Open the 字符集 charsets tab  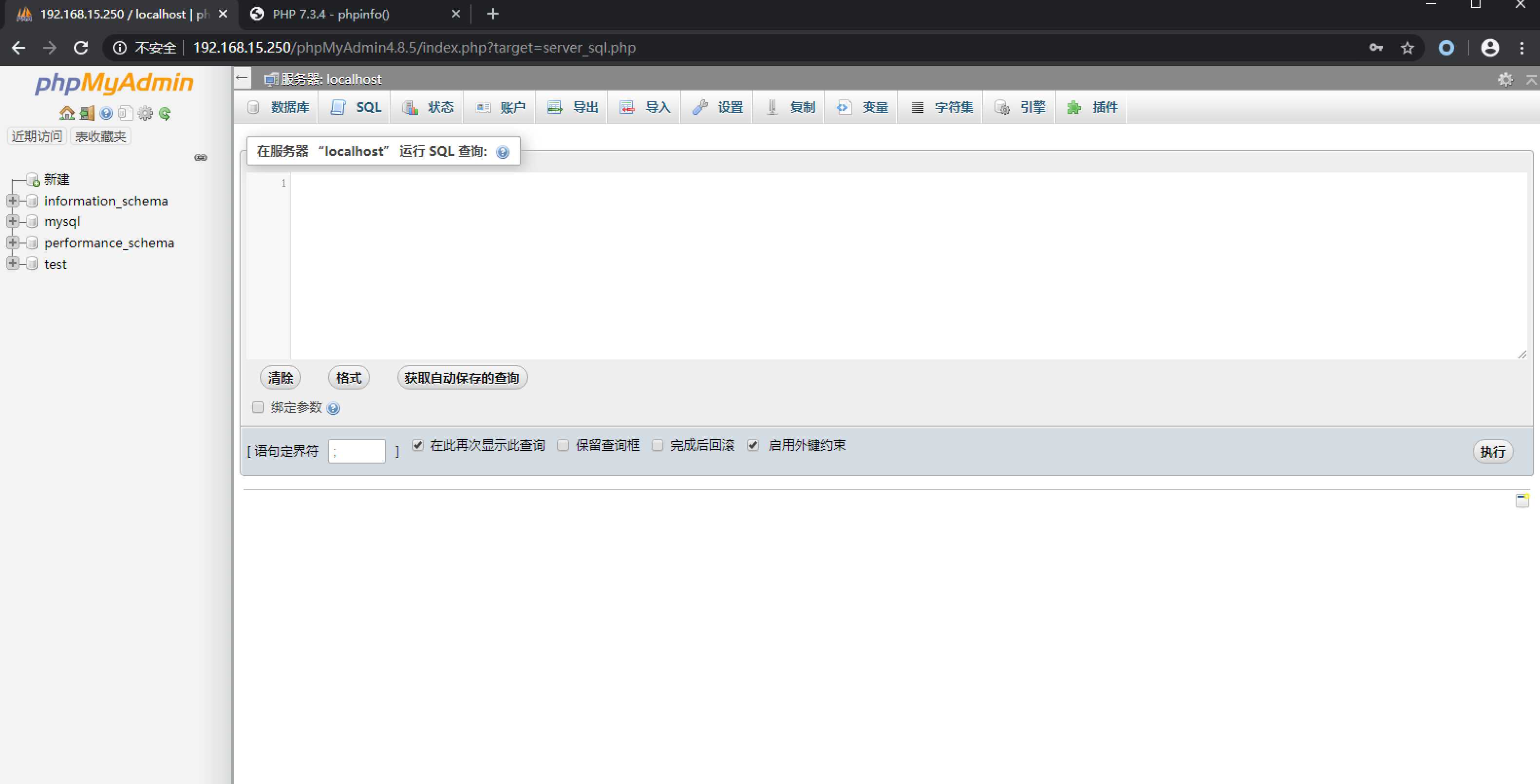pos(941,108)
